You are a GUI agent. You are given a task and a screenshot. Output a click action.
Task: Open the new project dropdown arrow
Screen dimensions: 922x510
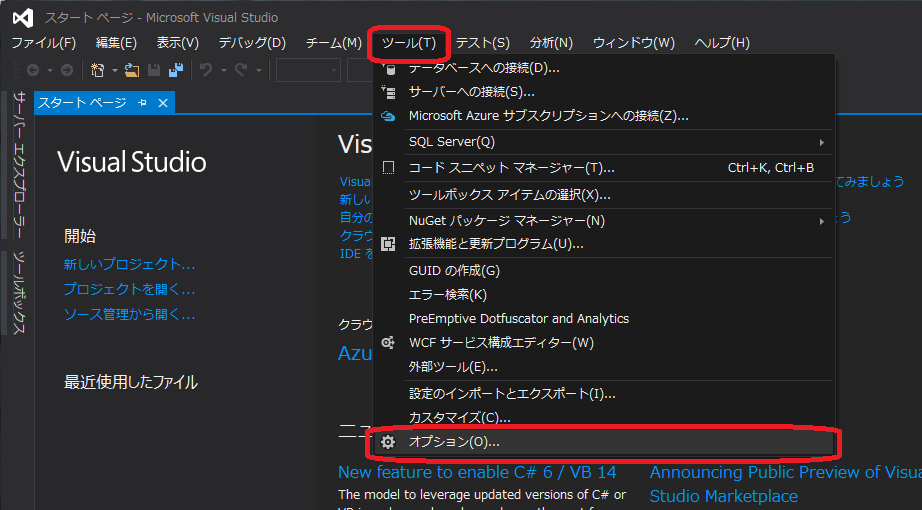coord(115,71)
